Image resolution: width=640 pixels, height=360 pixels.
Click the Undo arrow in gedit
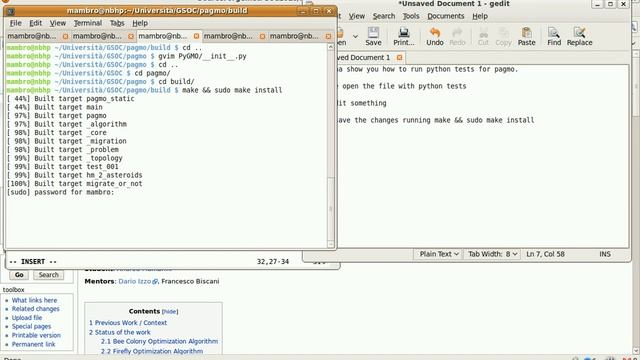[435, 36]
